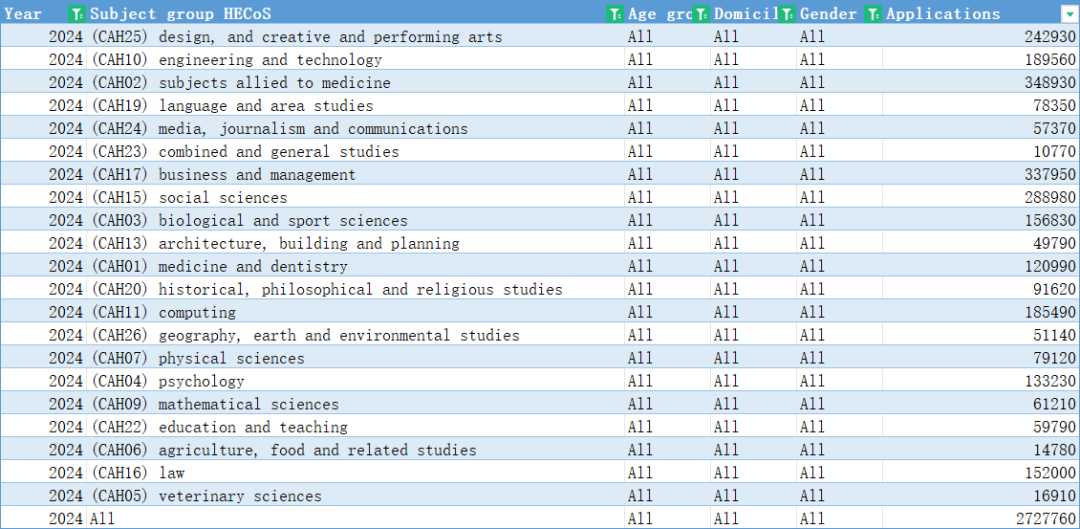Select cell '(CAH06) agriculture, food and related studies'
This screenshot has width=1080, height=529.
point(355,450)
